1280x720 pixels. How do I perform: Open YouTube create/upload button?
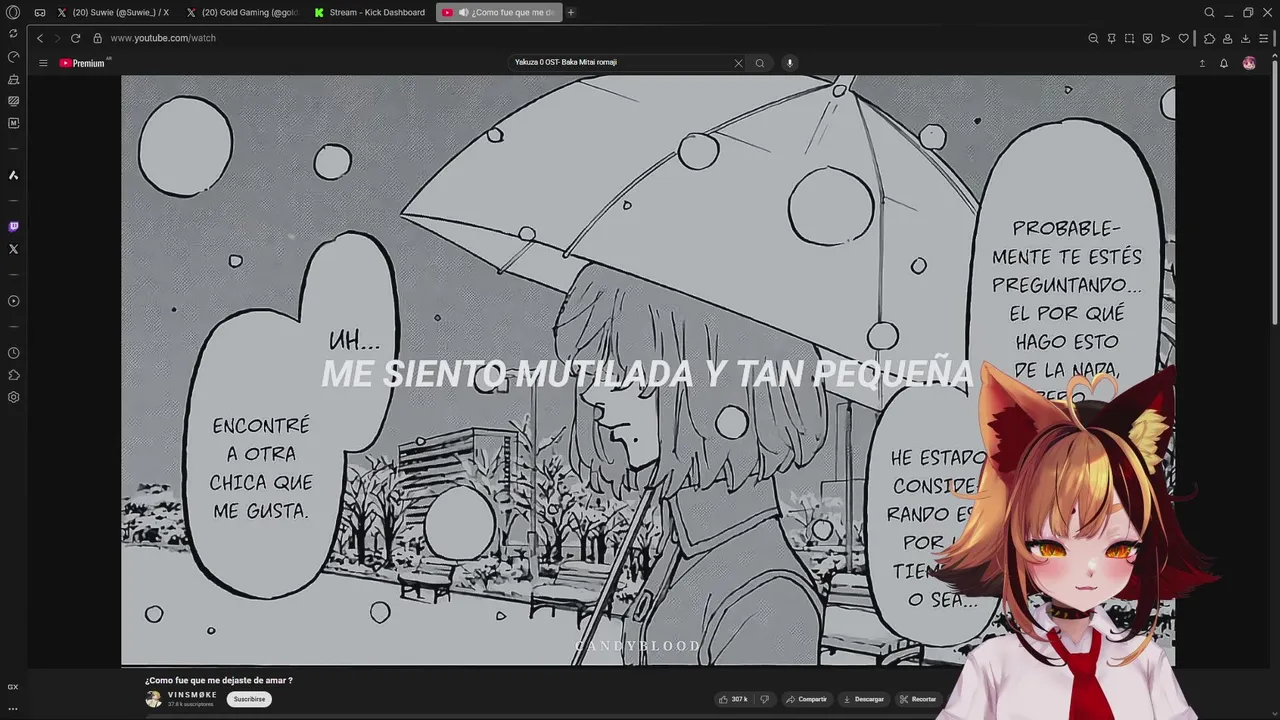1202,63
